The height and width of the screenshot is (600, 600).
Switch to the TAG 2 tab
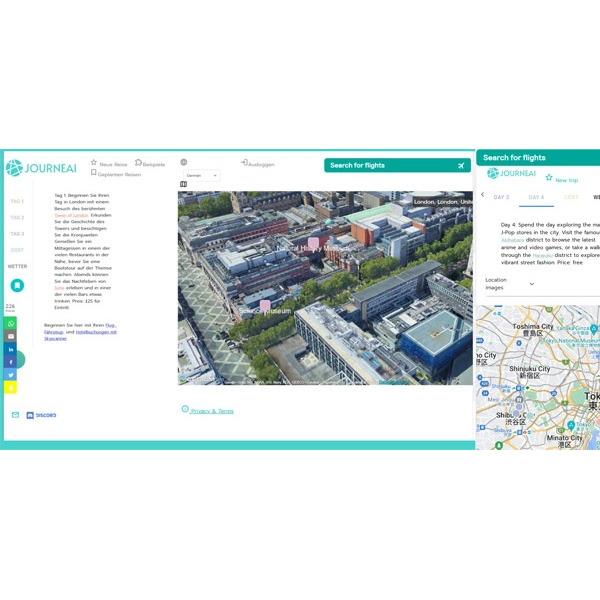[x=17, y=217]
